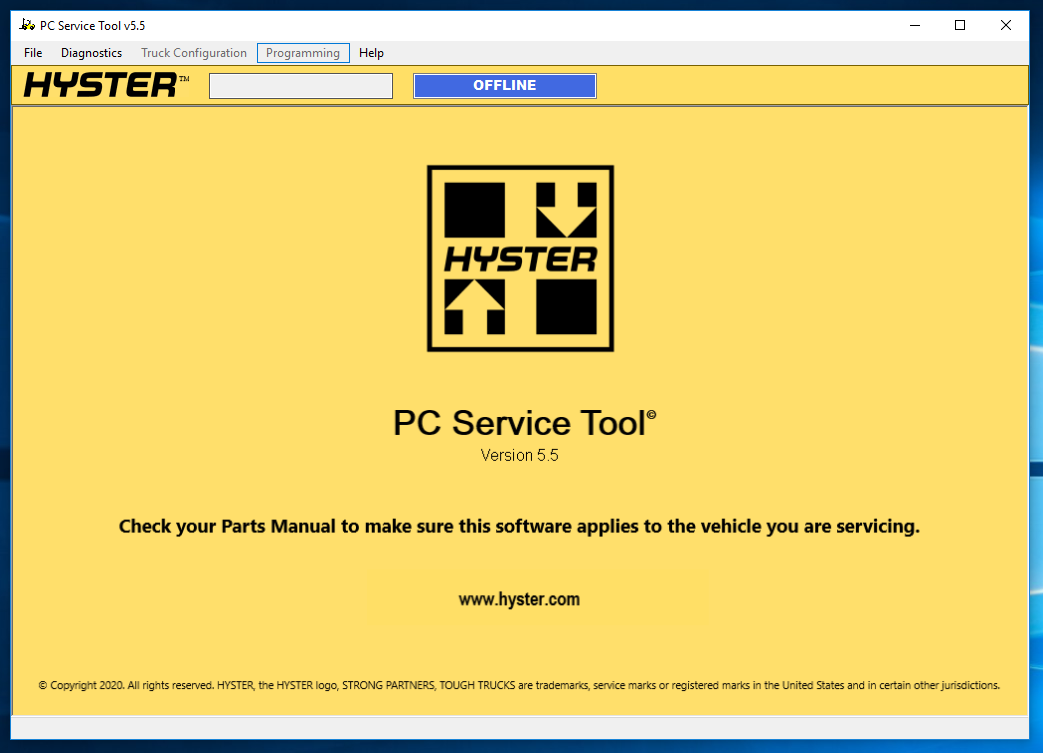This screenshot has height=753, width=1043.
Task: Maximize the PC Service Tool window
Action: pyautogui.click(x=959, y=25)
